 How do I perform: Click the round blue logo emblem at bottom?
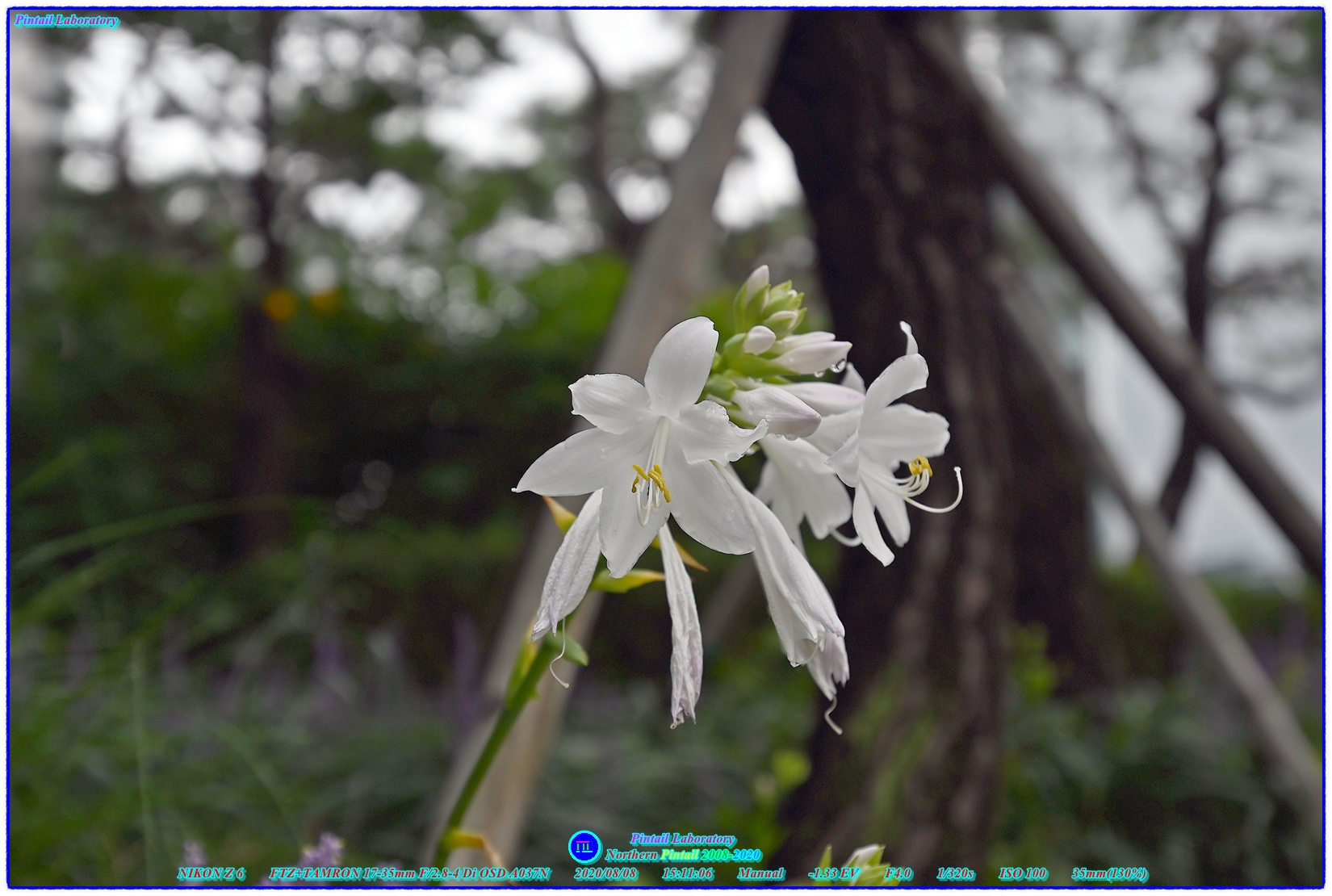(584, 847)
